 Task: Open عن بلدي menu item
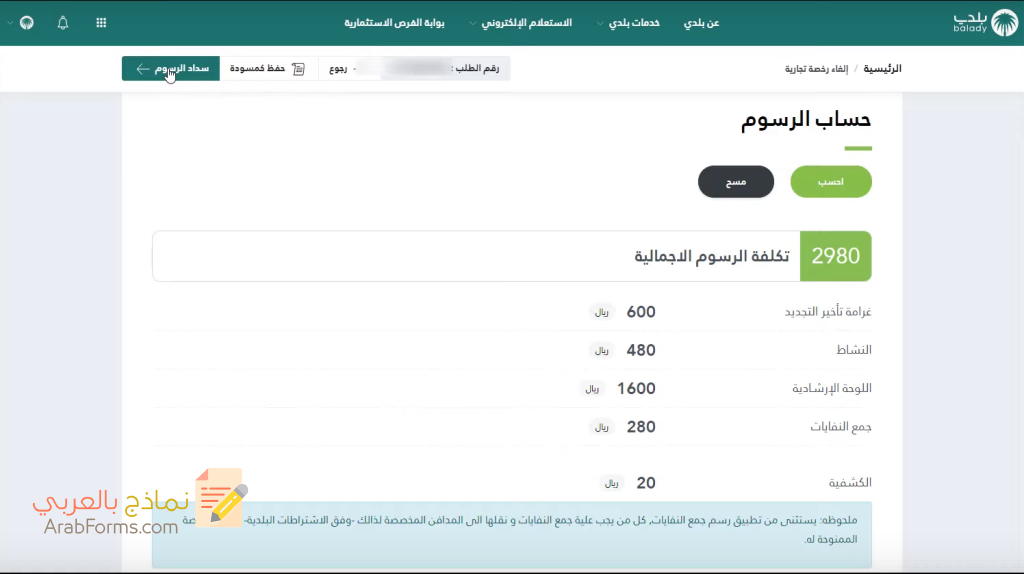tap(701, 23)
